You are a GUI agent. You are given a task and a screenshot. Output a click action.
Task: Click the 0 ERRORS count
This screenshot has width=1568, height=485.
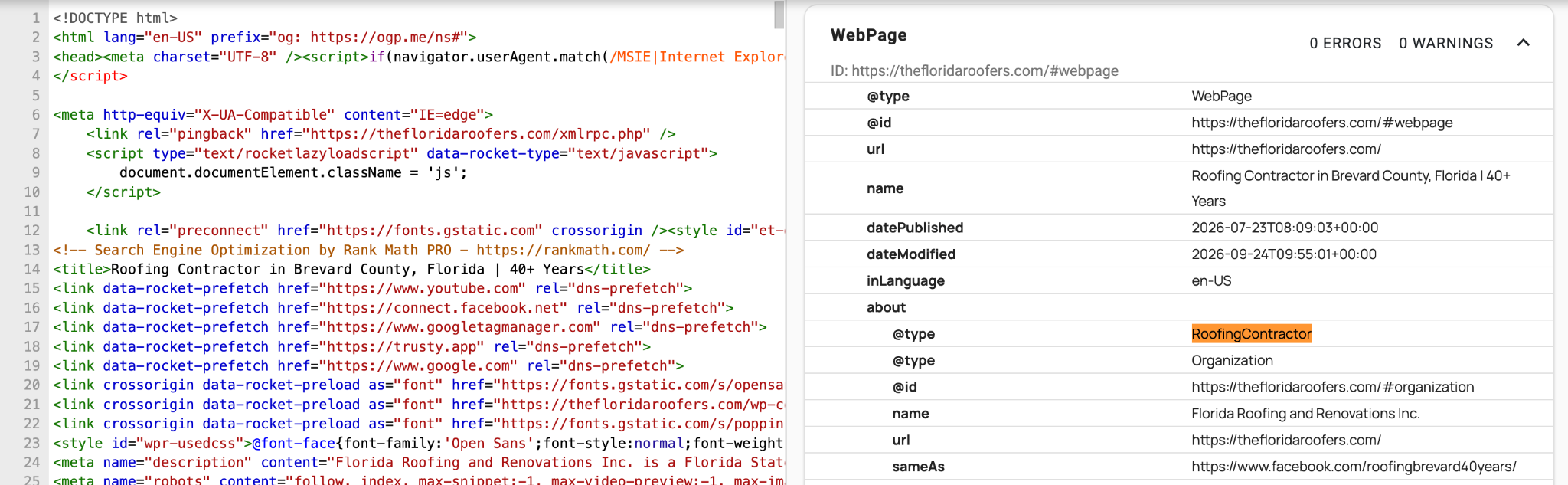click(1345, 44)
